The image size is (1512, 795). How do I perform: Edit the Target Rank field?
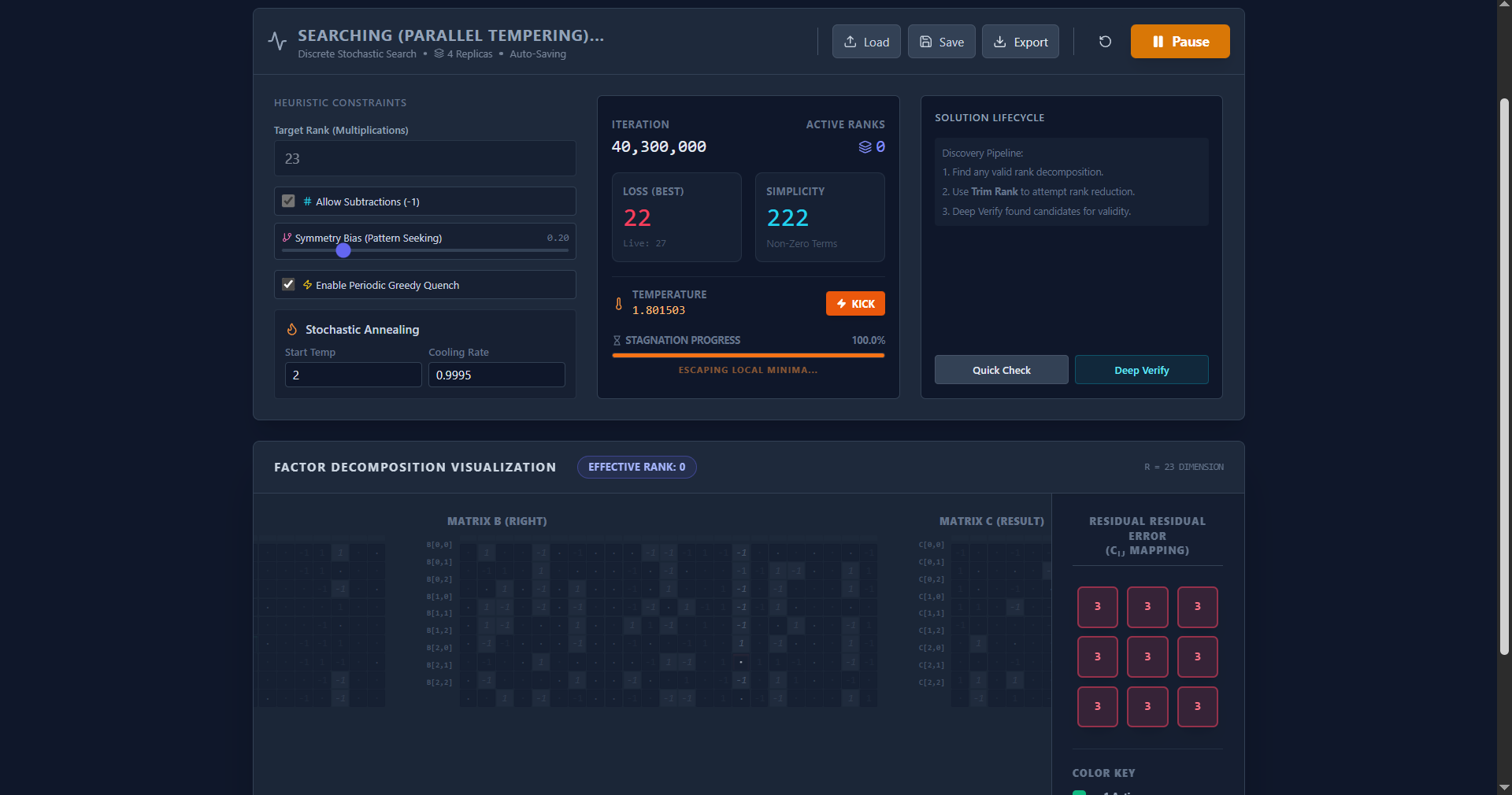click(x=424, y=158)
